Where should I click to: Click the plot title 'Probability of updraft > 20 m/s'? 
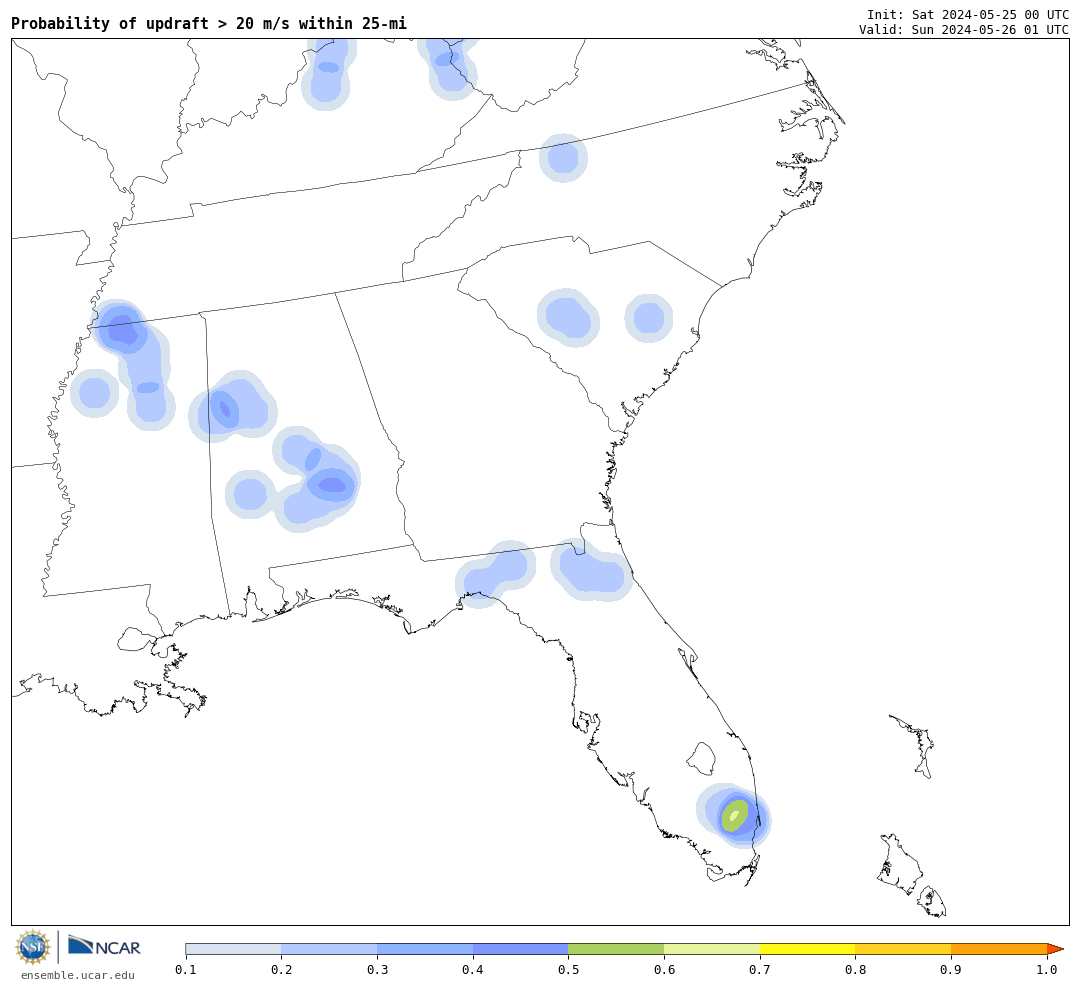point(209,23)
